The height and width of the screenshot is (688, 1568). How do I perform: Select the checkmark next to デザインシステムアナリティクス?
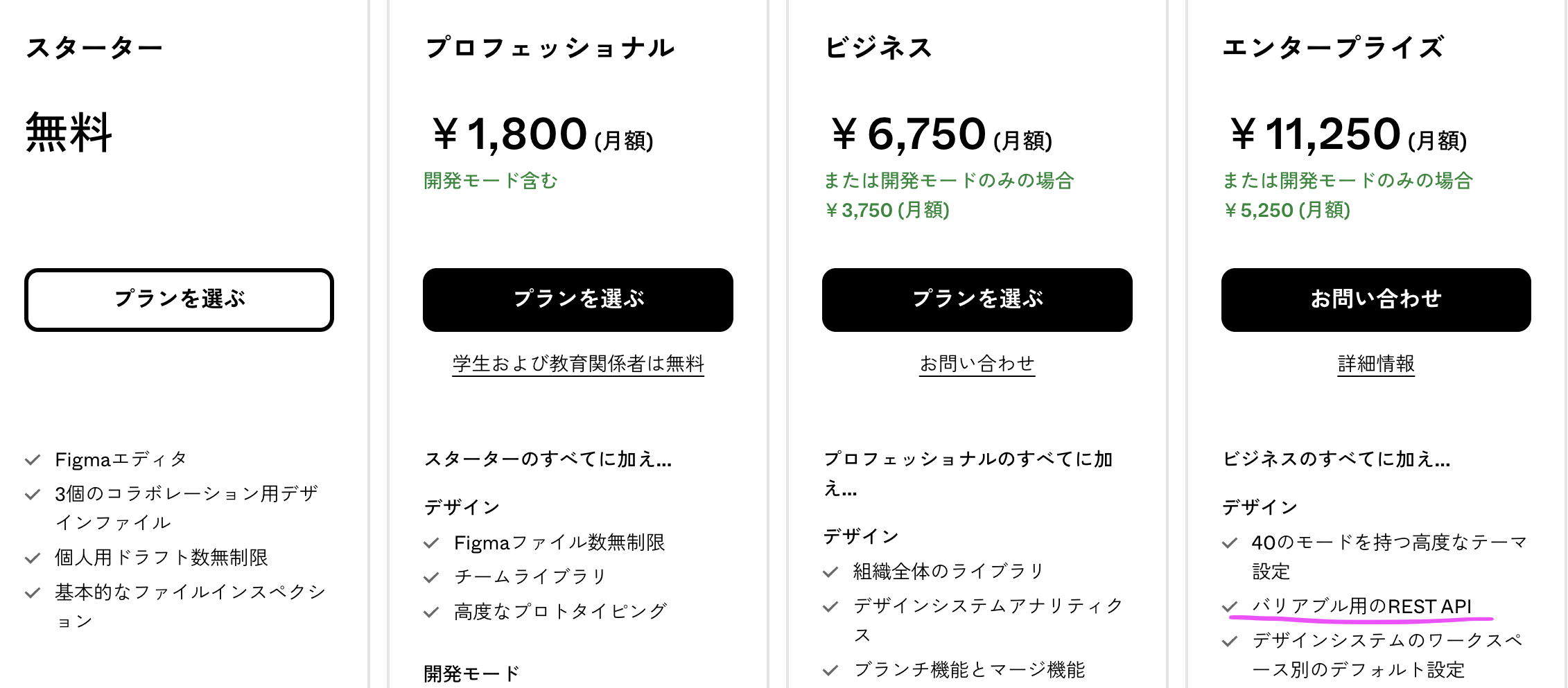point(829,606)
